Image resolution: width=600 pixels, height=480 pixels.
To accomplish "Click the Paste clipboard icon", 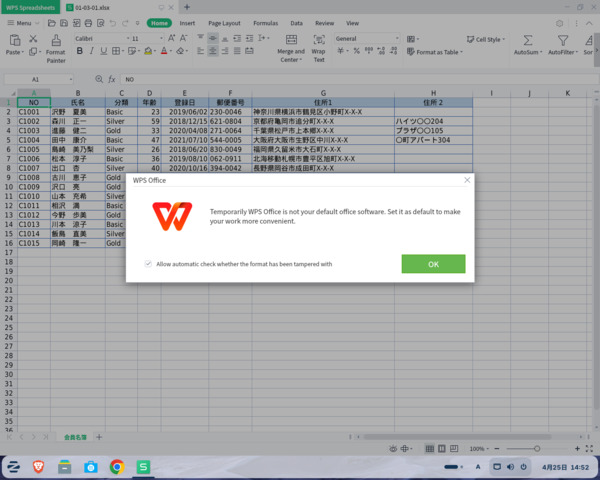I will click(x=15, y=40).
